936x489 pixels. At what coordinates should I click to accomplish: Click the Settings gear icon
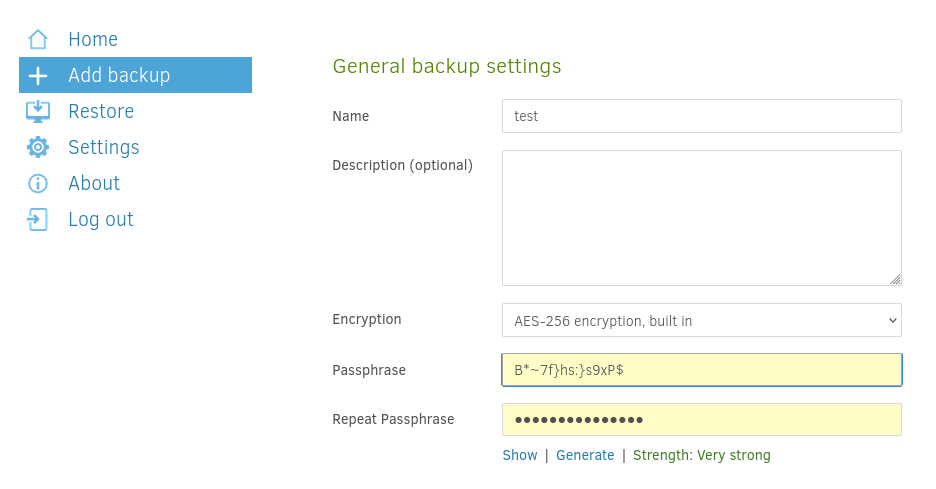coord(38,147)
